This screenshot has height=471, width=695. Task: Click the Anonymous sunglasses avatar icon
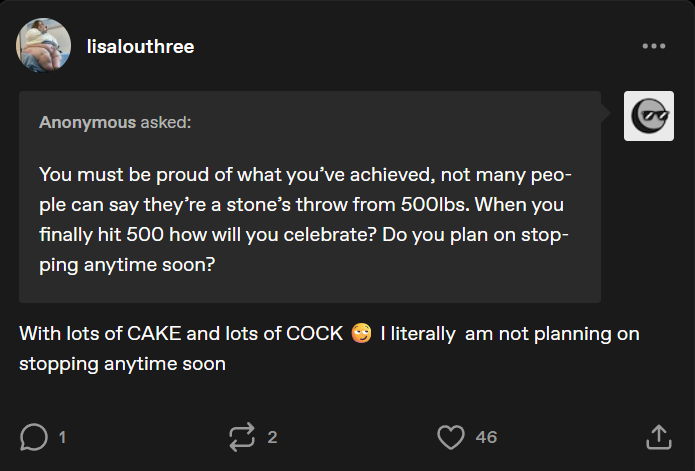(x=648, y=117)
